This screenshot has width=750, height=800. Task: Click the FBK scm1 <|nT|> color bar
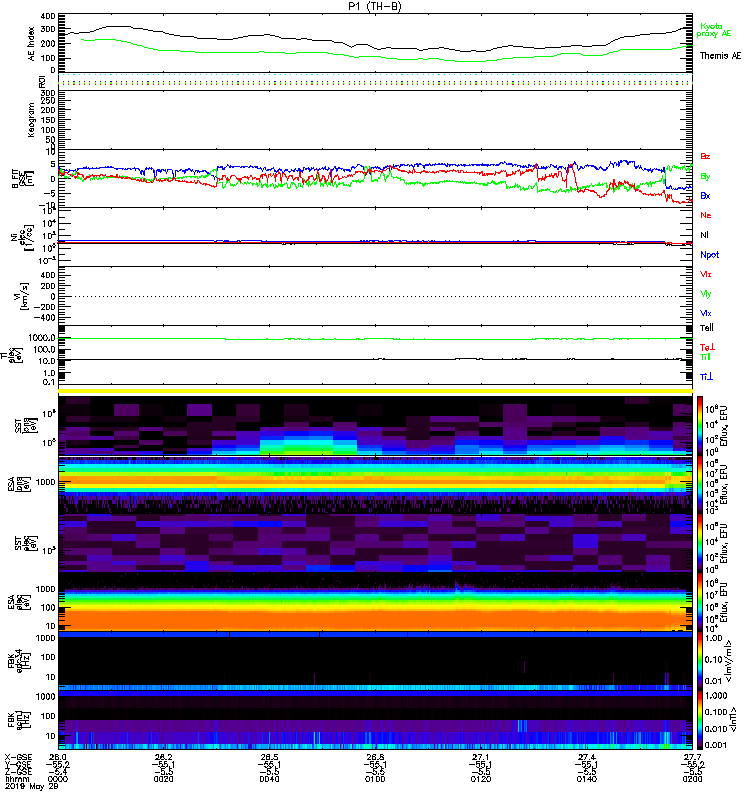point(700,720)
